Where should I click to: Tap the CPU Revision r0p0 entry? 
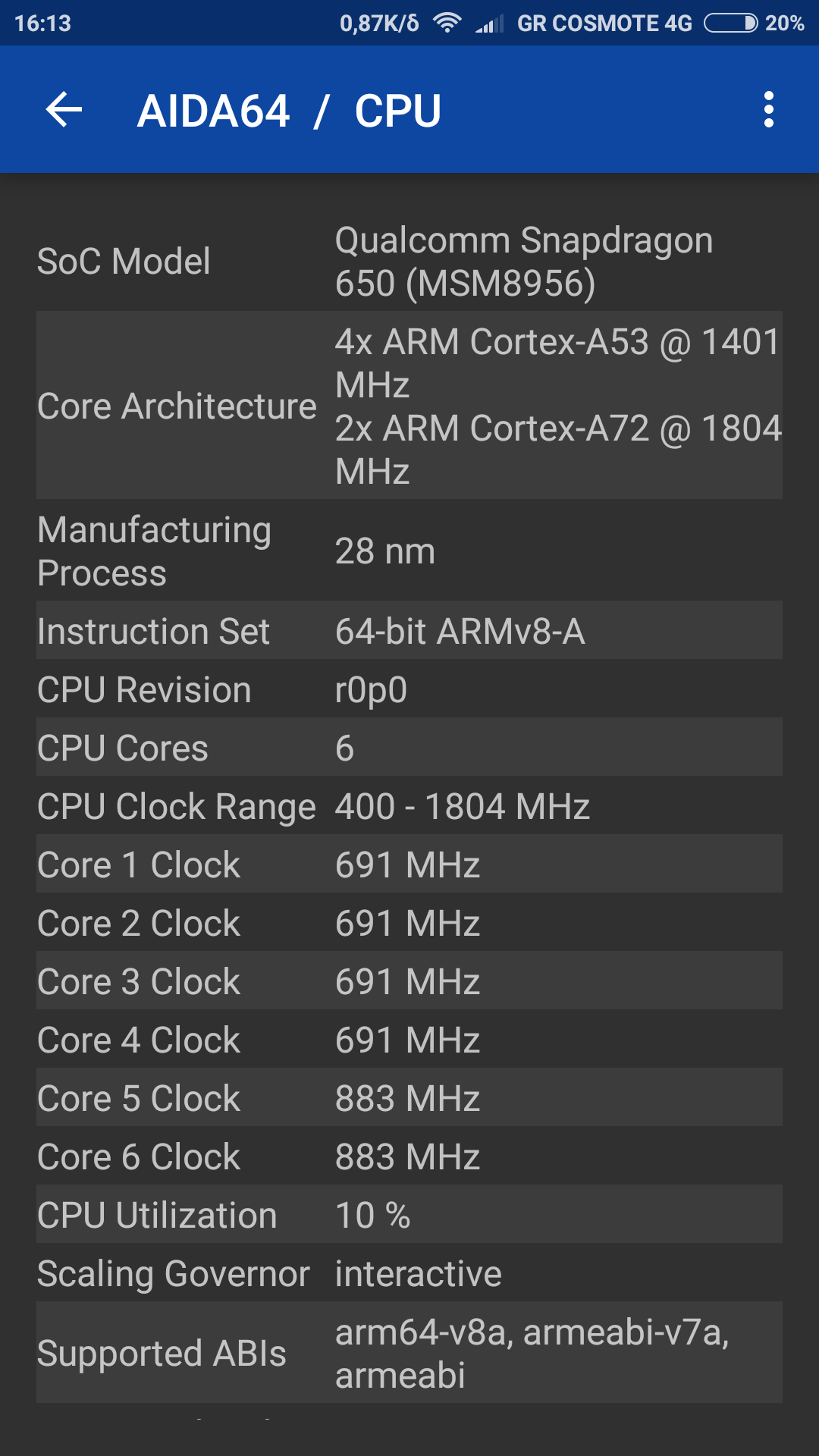pos(409,689)
